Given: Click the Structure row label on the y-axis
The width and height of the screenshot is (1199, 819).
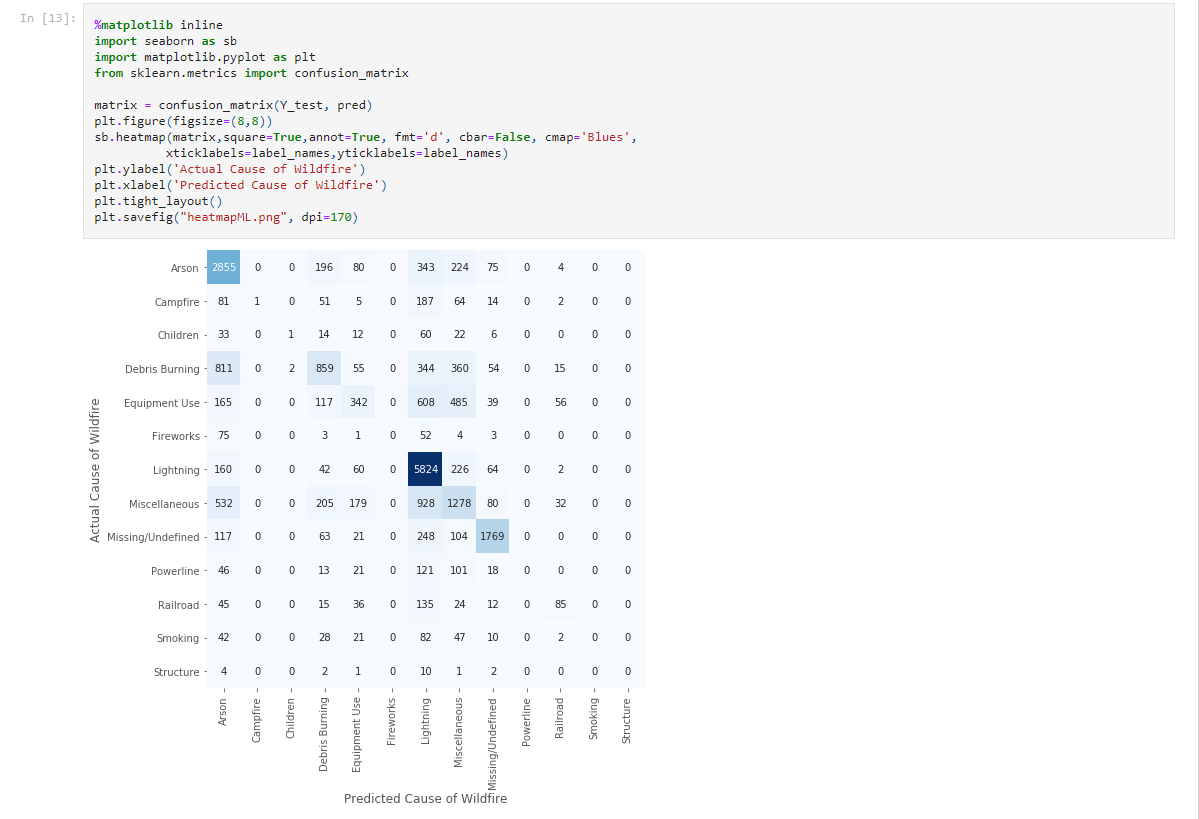Looking at the screenshot, I should click(x=176, y=672).
